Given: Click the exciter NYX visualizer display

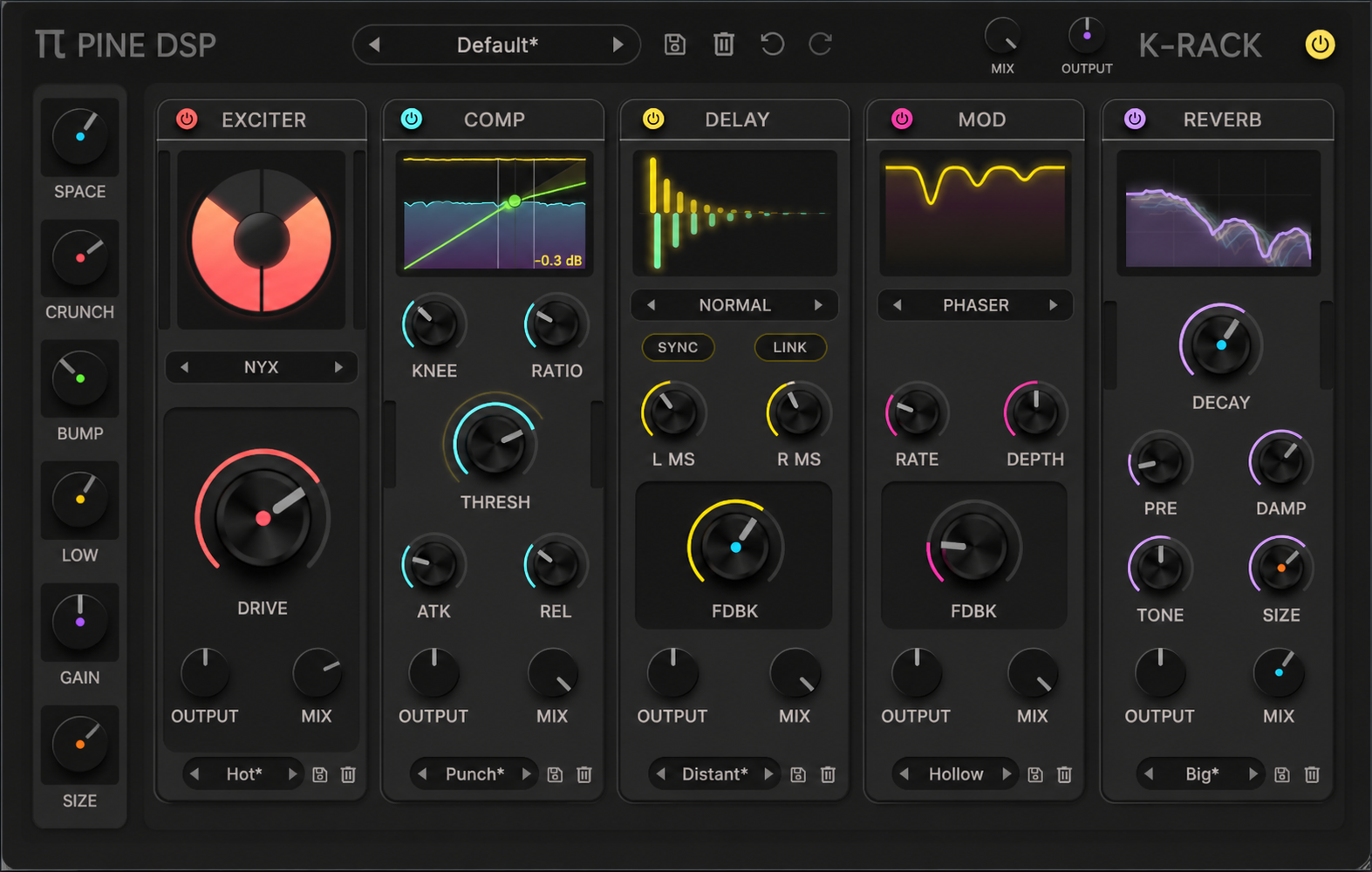Looking at the screenshot, I should (x=262, y=240).
